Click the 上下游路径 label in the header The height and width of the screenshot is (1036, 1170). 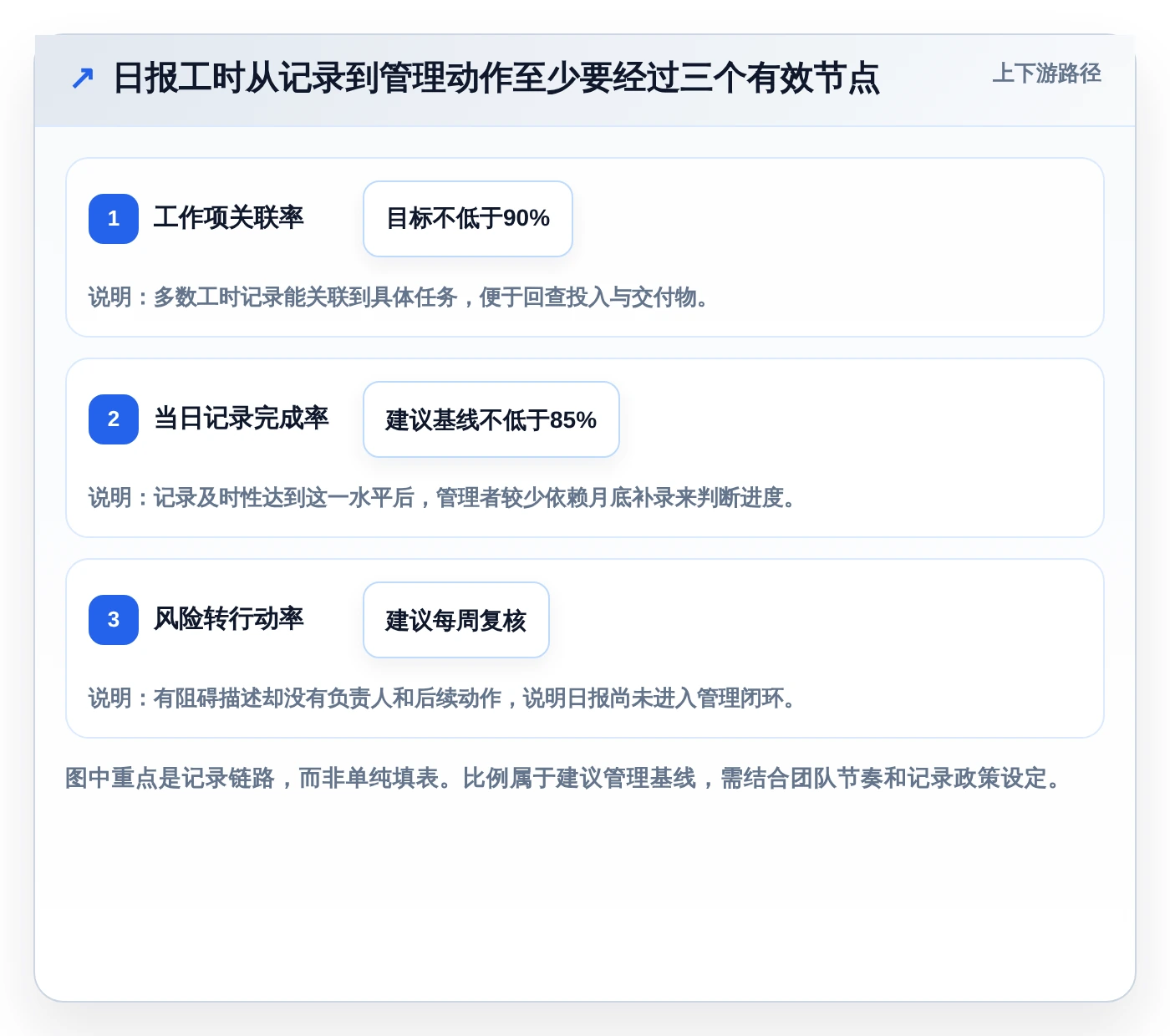click(x=1046, y=74)
